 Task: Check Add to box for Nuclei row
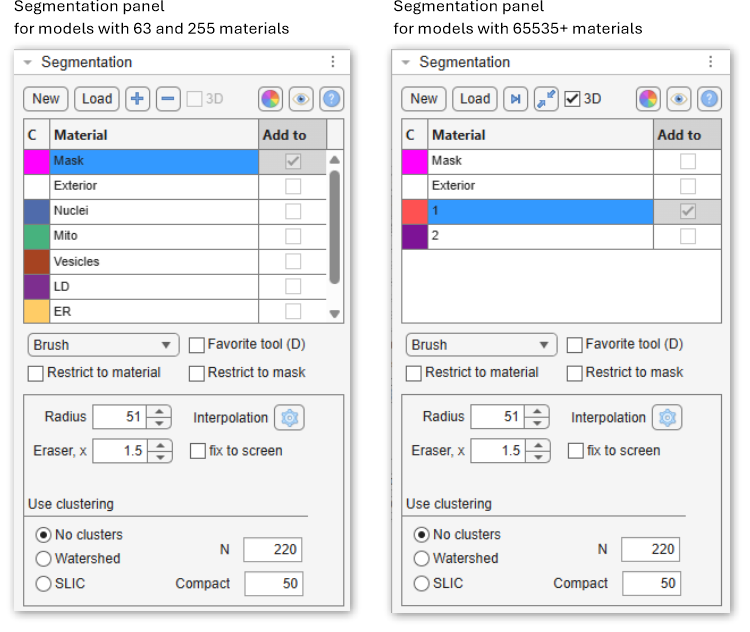(x=293, y=211)
